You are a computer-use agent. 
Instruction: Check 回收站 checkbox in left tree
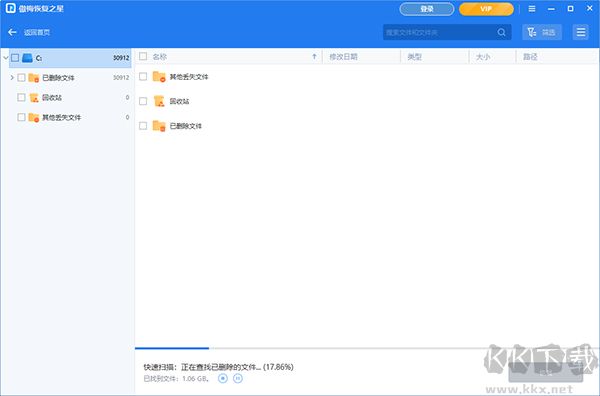(21, 98)
